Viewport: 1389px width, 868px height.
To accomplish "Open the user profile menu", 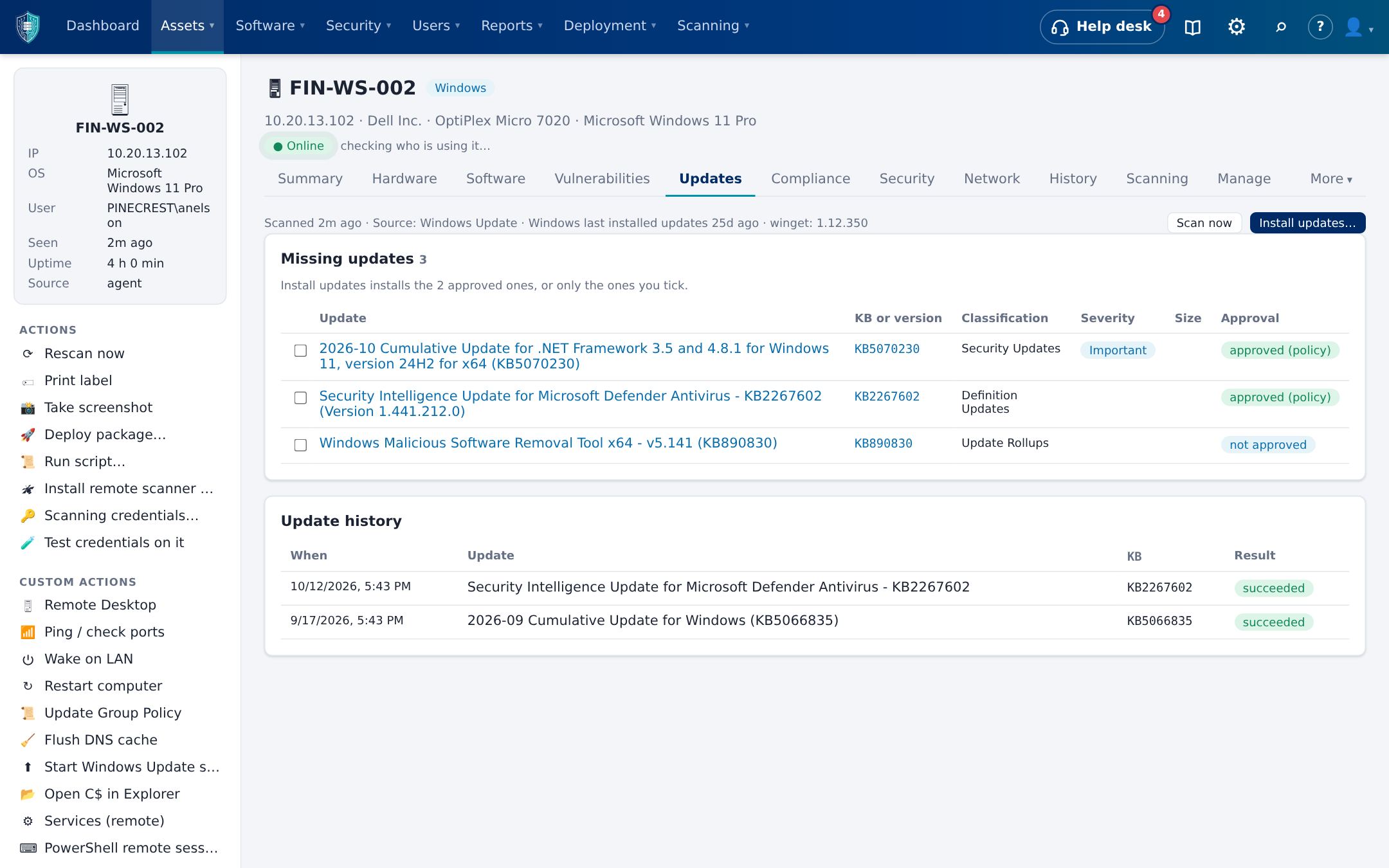I will pyautogui.click(x=1359, y=27).
